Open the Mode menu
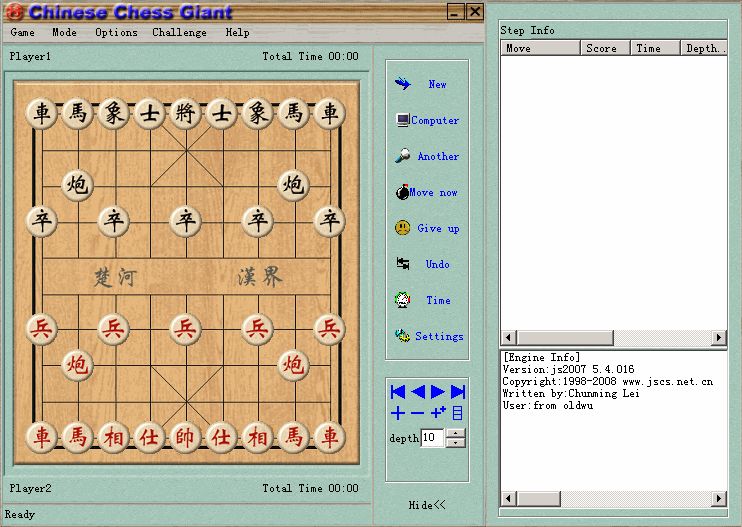This screenshot has width=742, height=527. 64,32
